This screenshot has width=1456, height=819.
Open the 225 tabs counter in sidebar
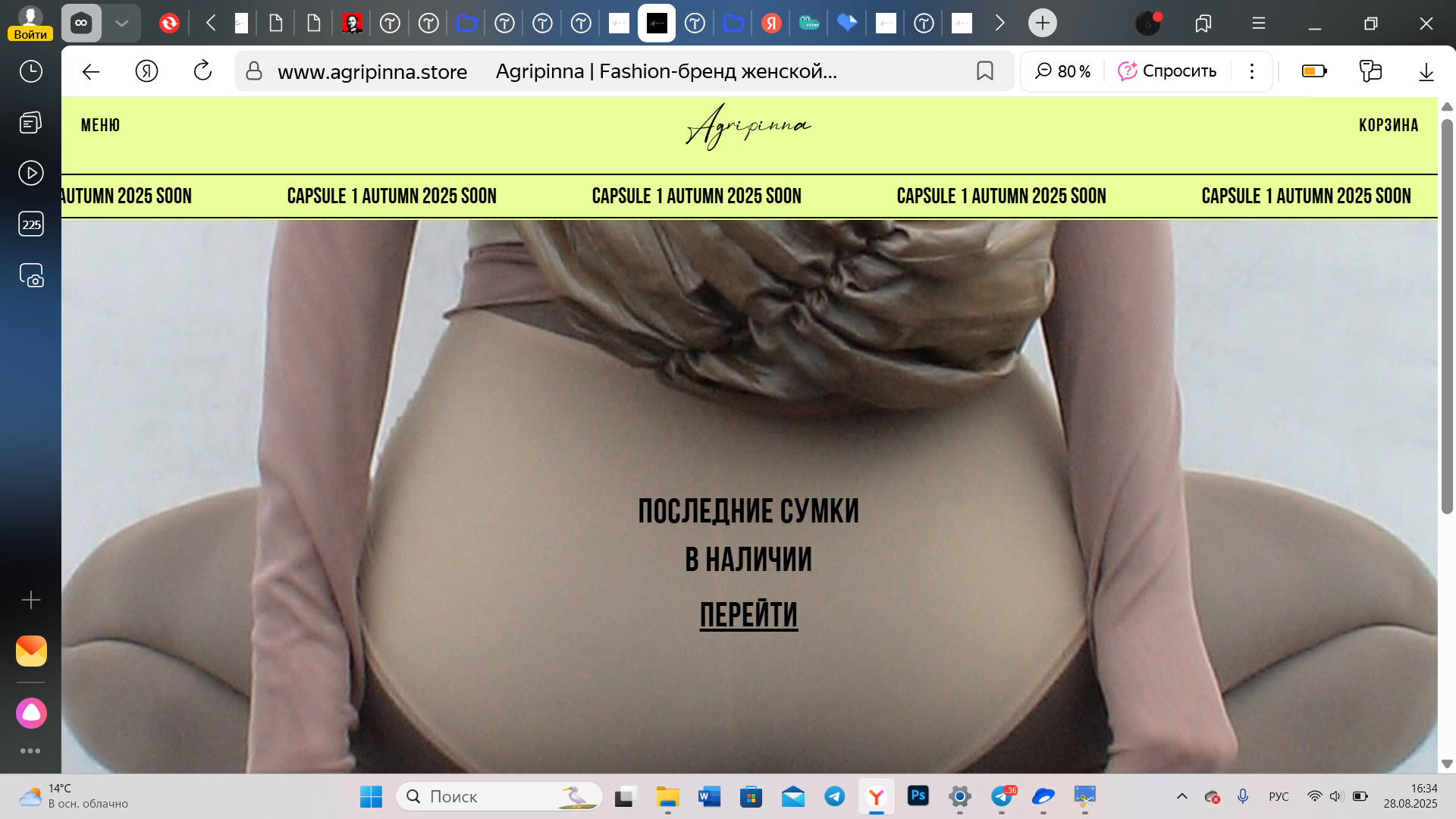[31, 224]
